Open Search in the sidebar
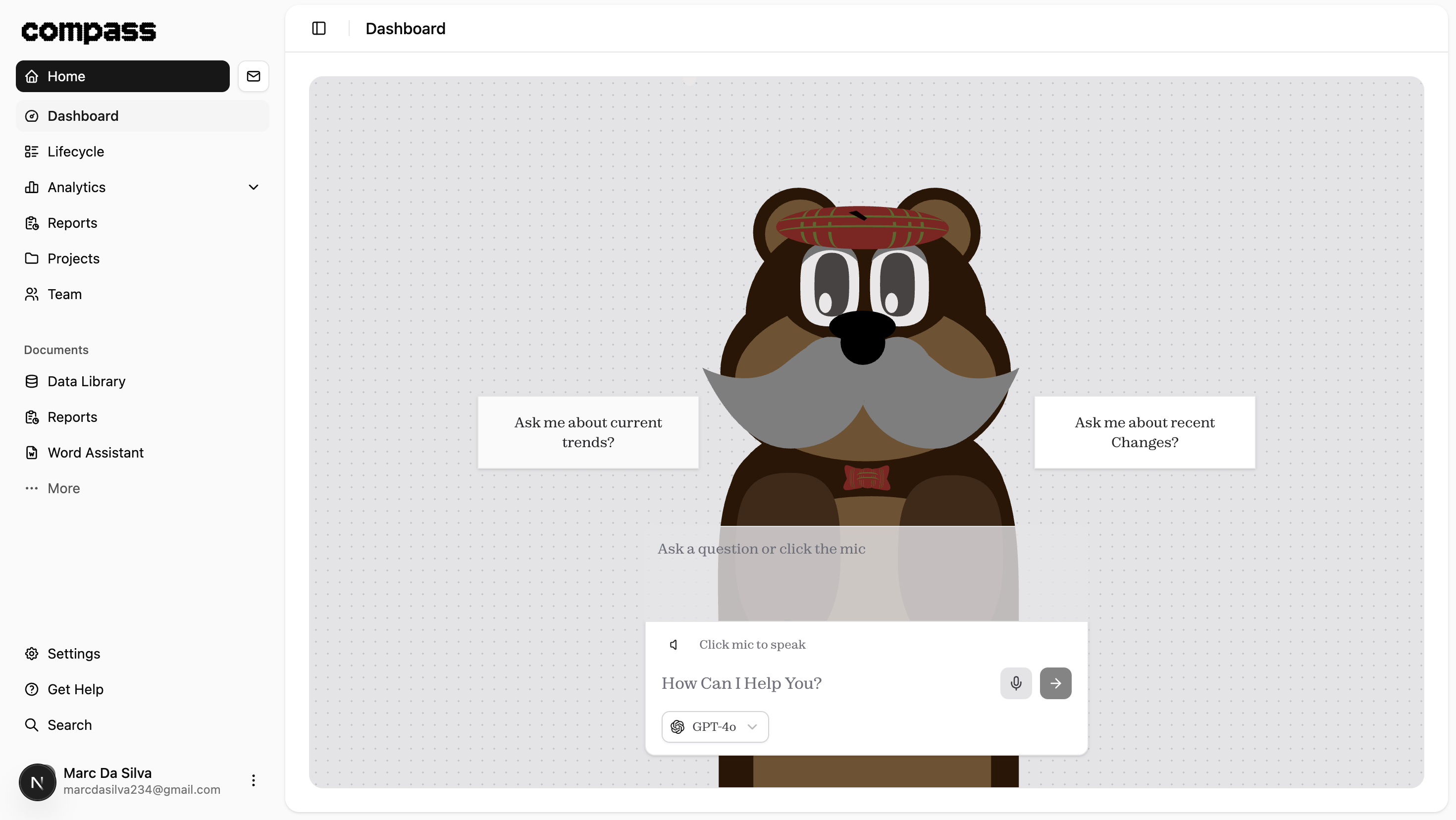Viewport: 1456px width, 820px height. (x=69, y=725)
